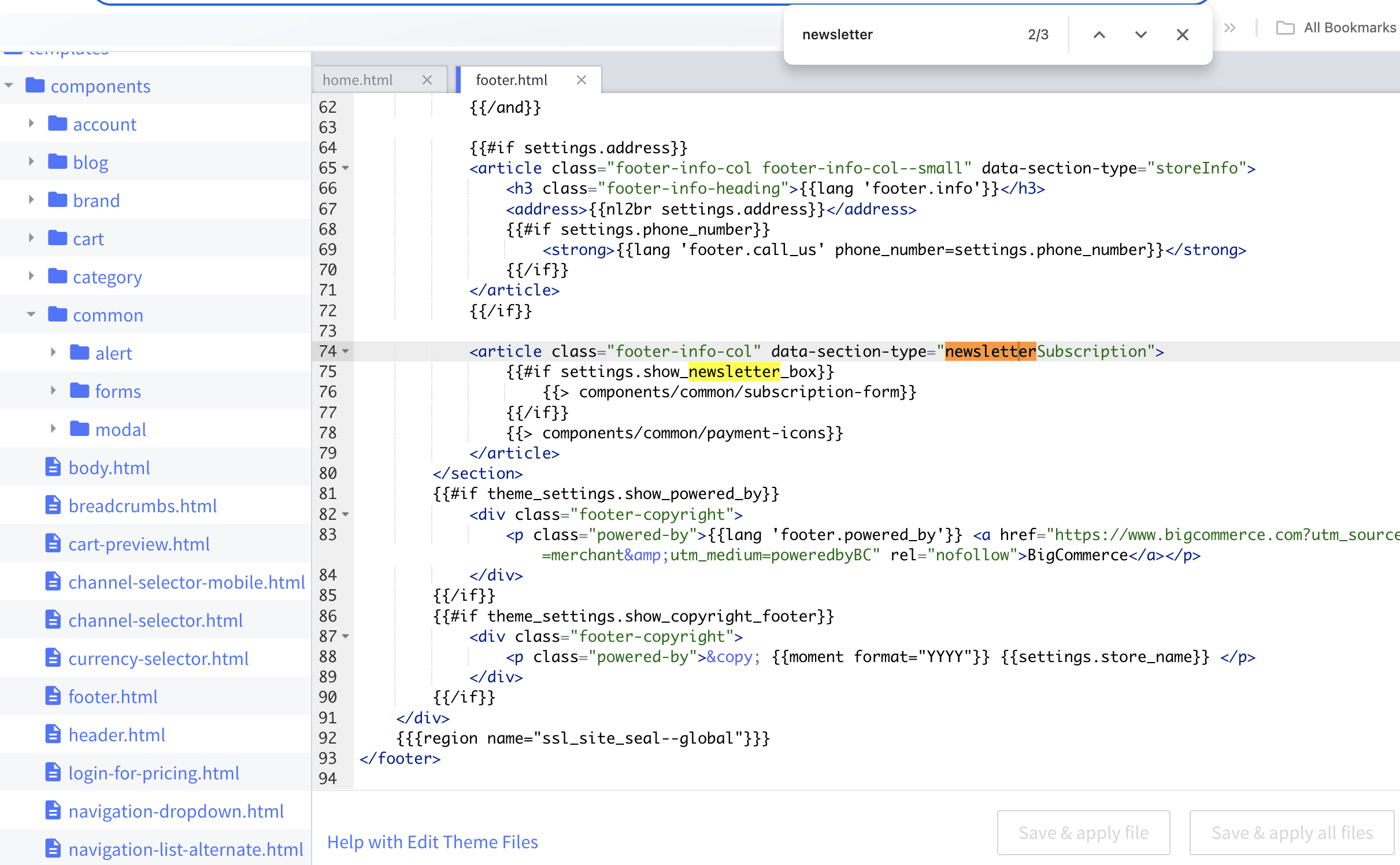This screenshot has height=865, width=1400.
Task: Click Save & apply all files button
Action: 1291,832
